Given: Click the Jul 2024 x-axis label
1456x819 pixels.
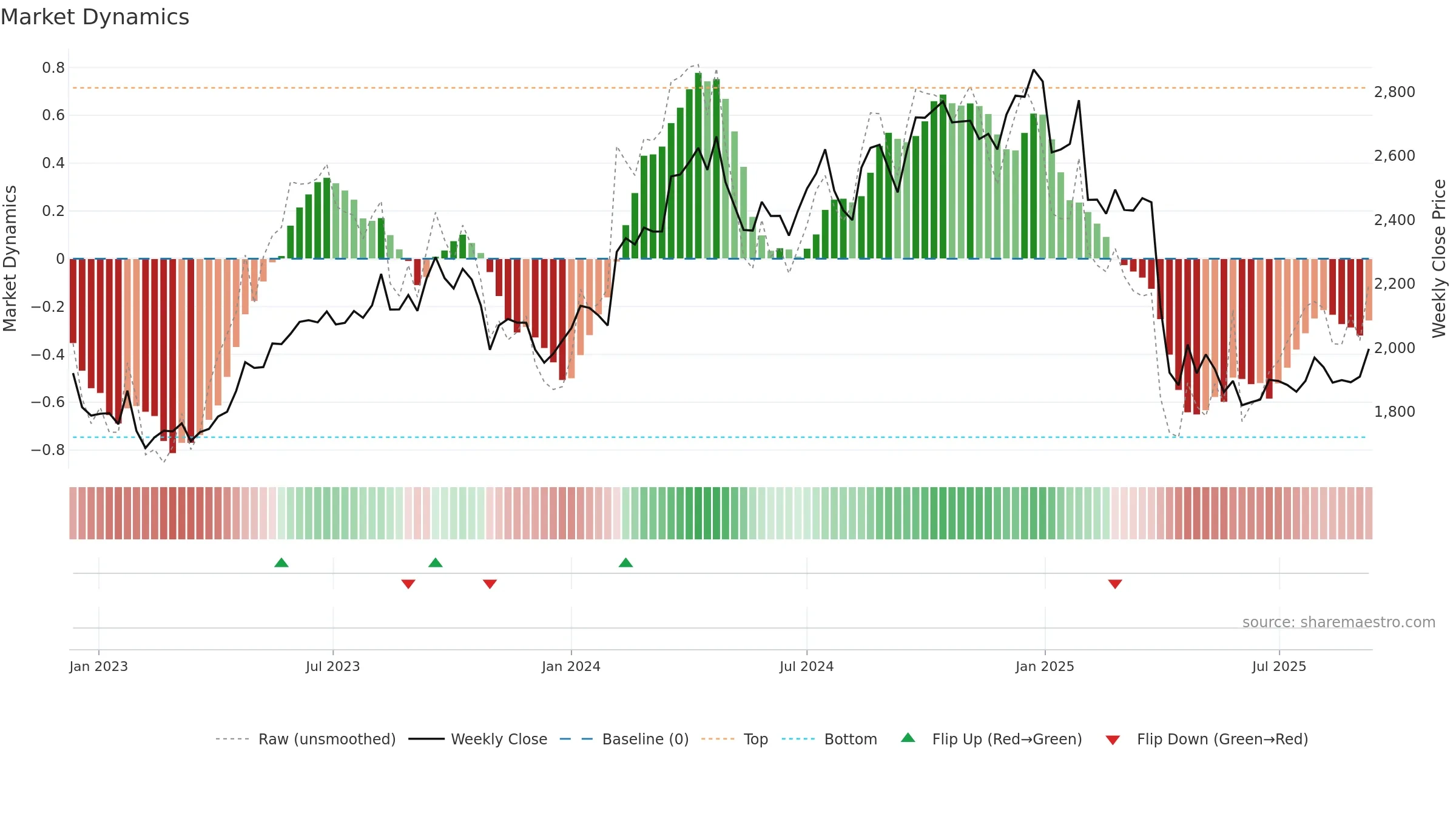Looking at the screenshot, I should click(807, 666).
